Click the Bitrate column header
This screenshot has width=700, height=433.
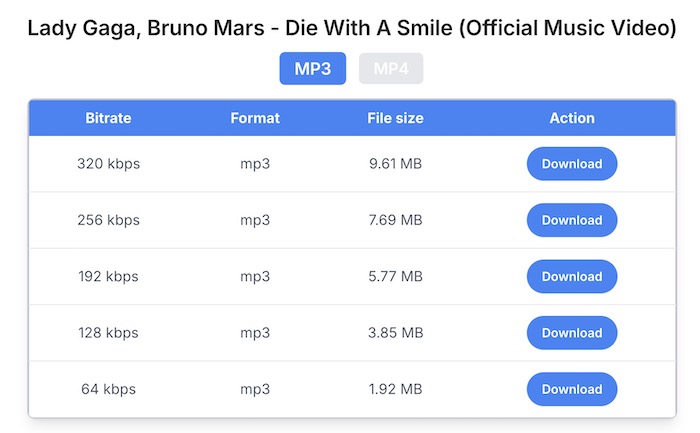pyautogui.click(x=108, y=118)
